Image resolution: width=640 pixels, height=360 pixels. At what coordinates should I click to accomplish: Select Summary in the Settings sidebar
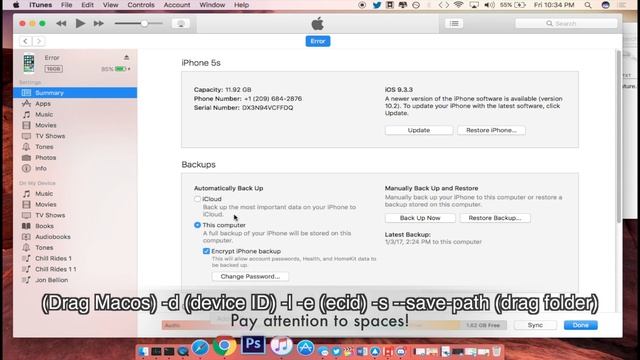tap(75, 93)
